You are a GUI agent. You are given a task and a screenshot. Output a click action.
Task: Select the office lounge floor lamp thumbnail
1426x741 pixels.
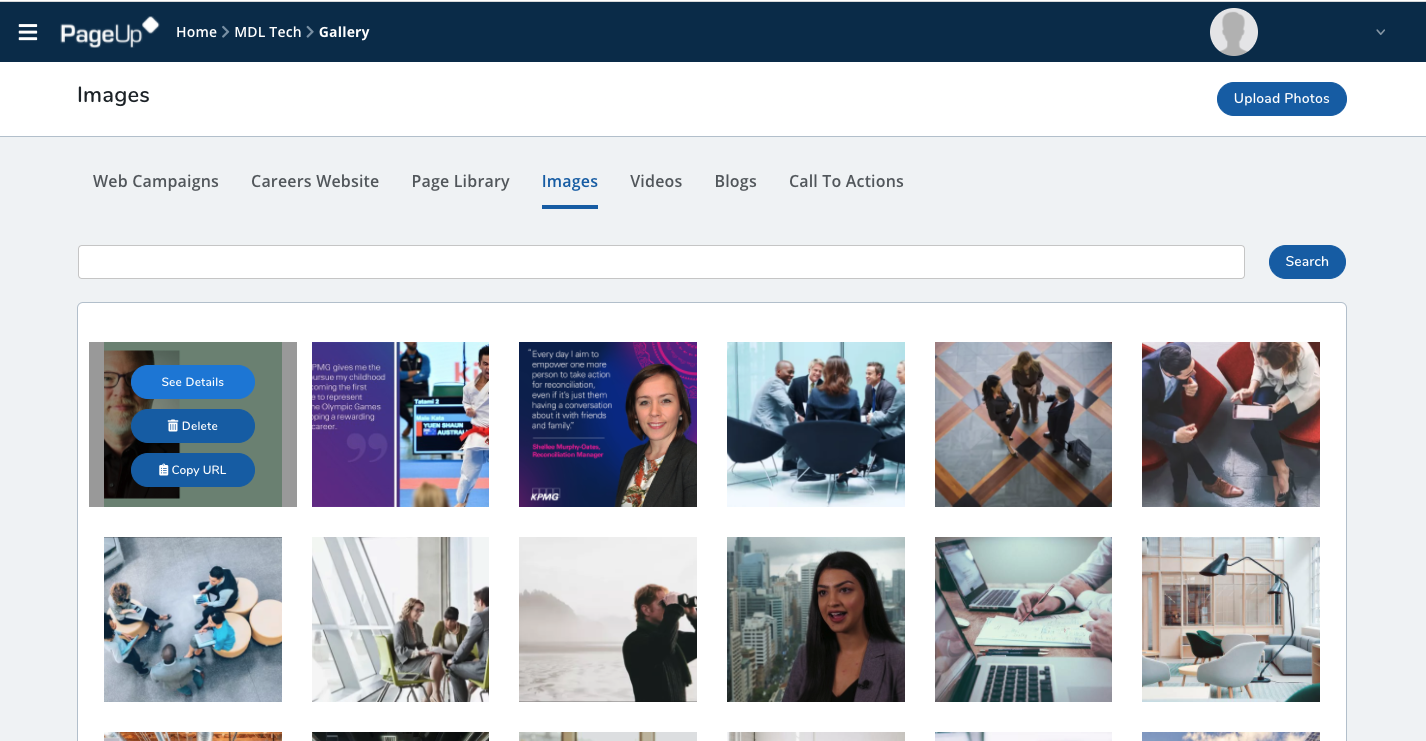point(1231,619)
